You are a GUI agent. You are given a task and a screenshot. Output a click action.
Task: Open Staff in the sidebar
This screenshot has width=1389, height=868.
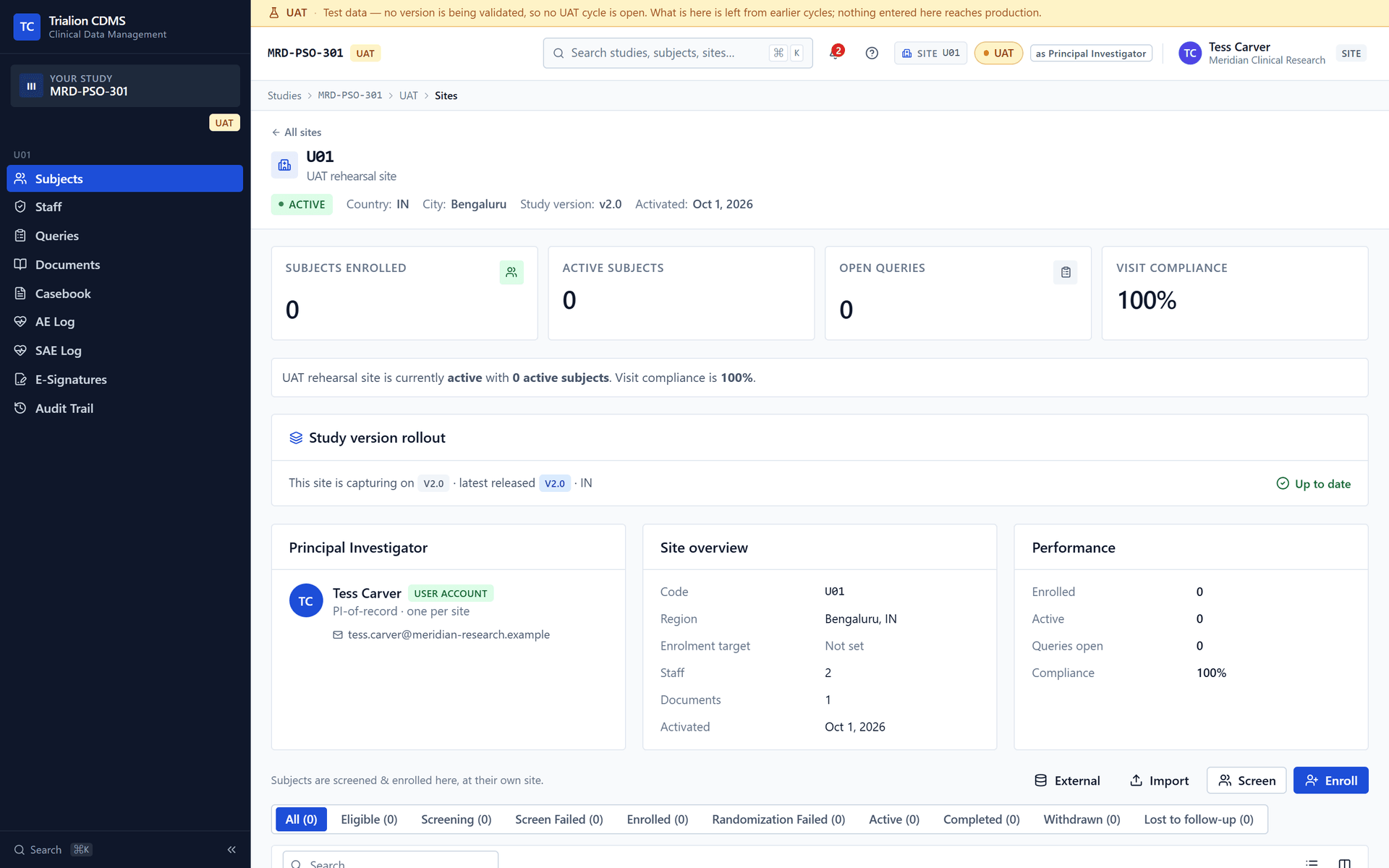tap(124, 207)
